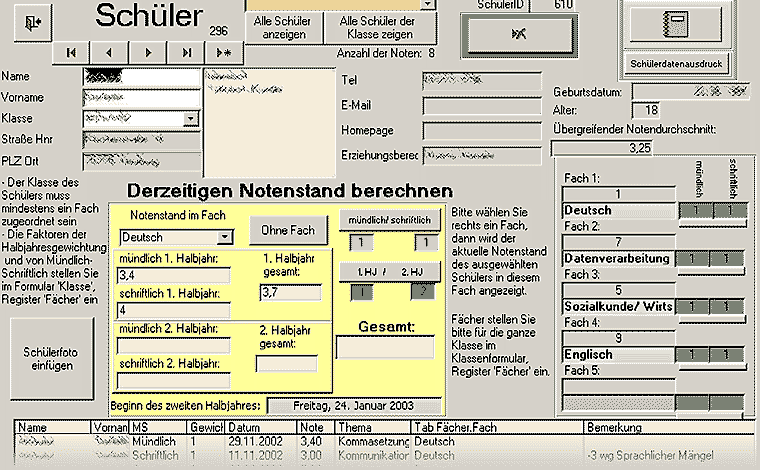Click the notebook icon button
This screenshot has width=760, height=470.
click(678, 22)
